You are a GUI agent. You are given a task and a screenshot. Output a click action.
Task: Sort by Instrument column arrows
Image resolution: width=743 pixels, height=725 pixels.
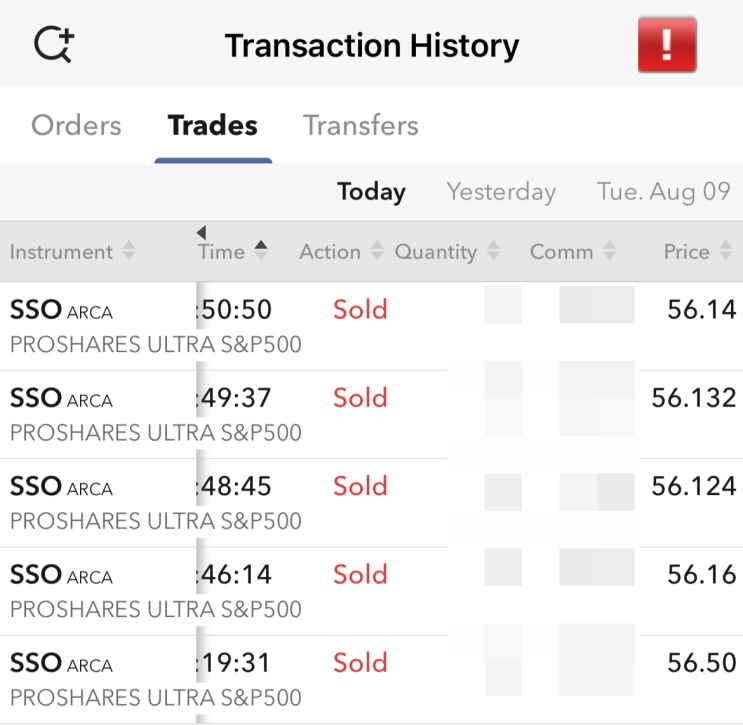129,251
